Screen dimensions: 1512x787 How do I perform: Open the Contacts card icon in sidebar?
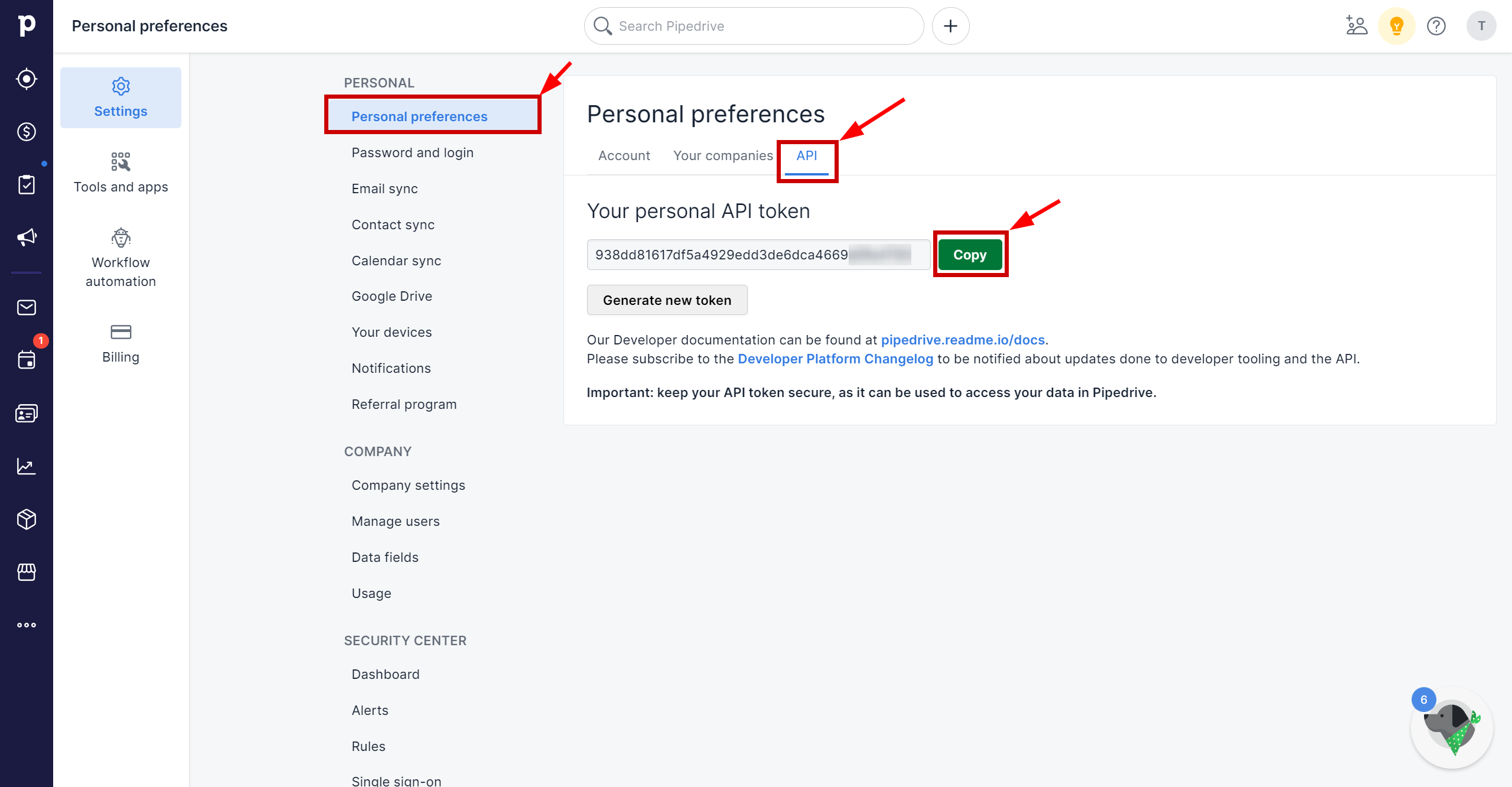[27, 413]
